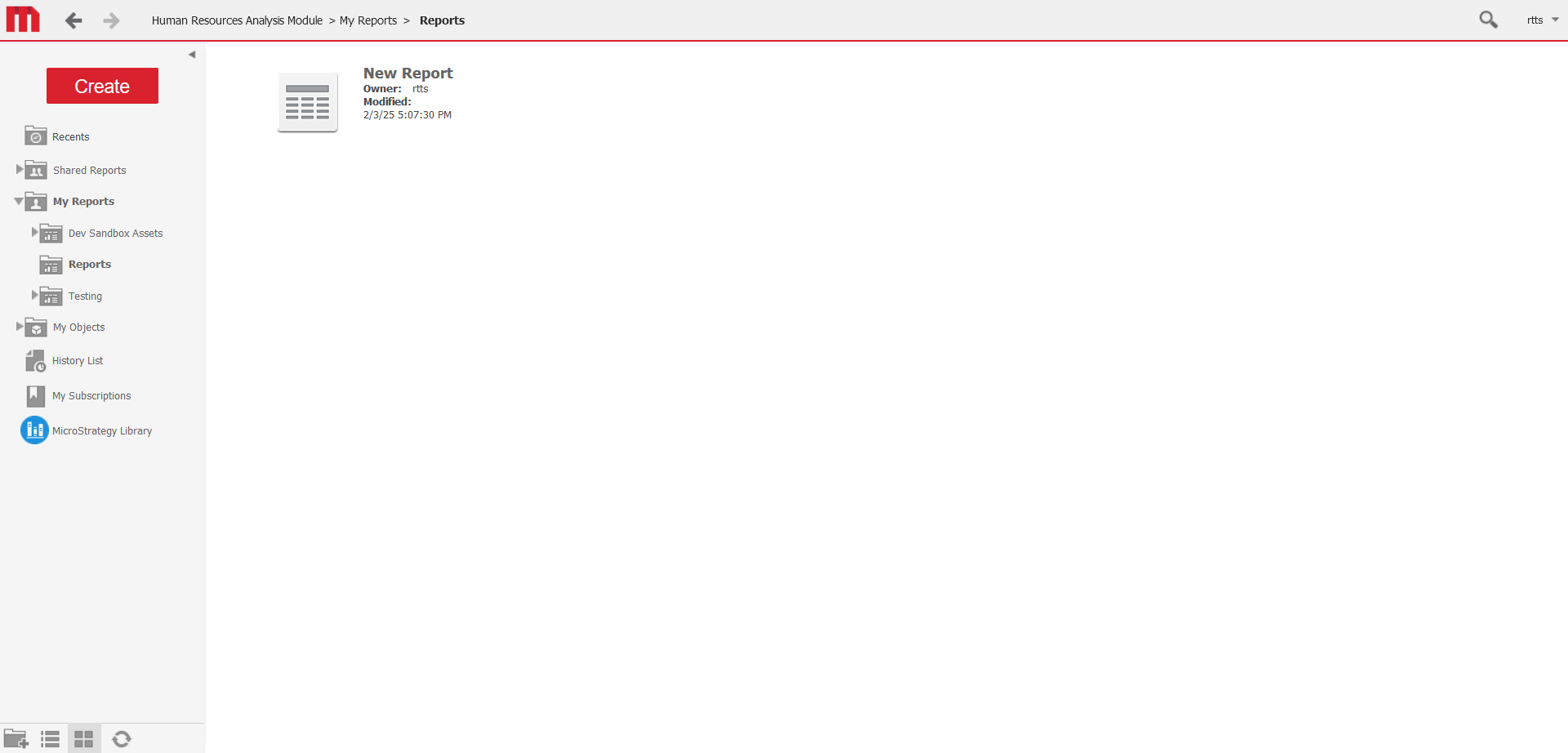Switch to list view mode
Screen dimensions: 1568x753
tap(50, 738)
